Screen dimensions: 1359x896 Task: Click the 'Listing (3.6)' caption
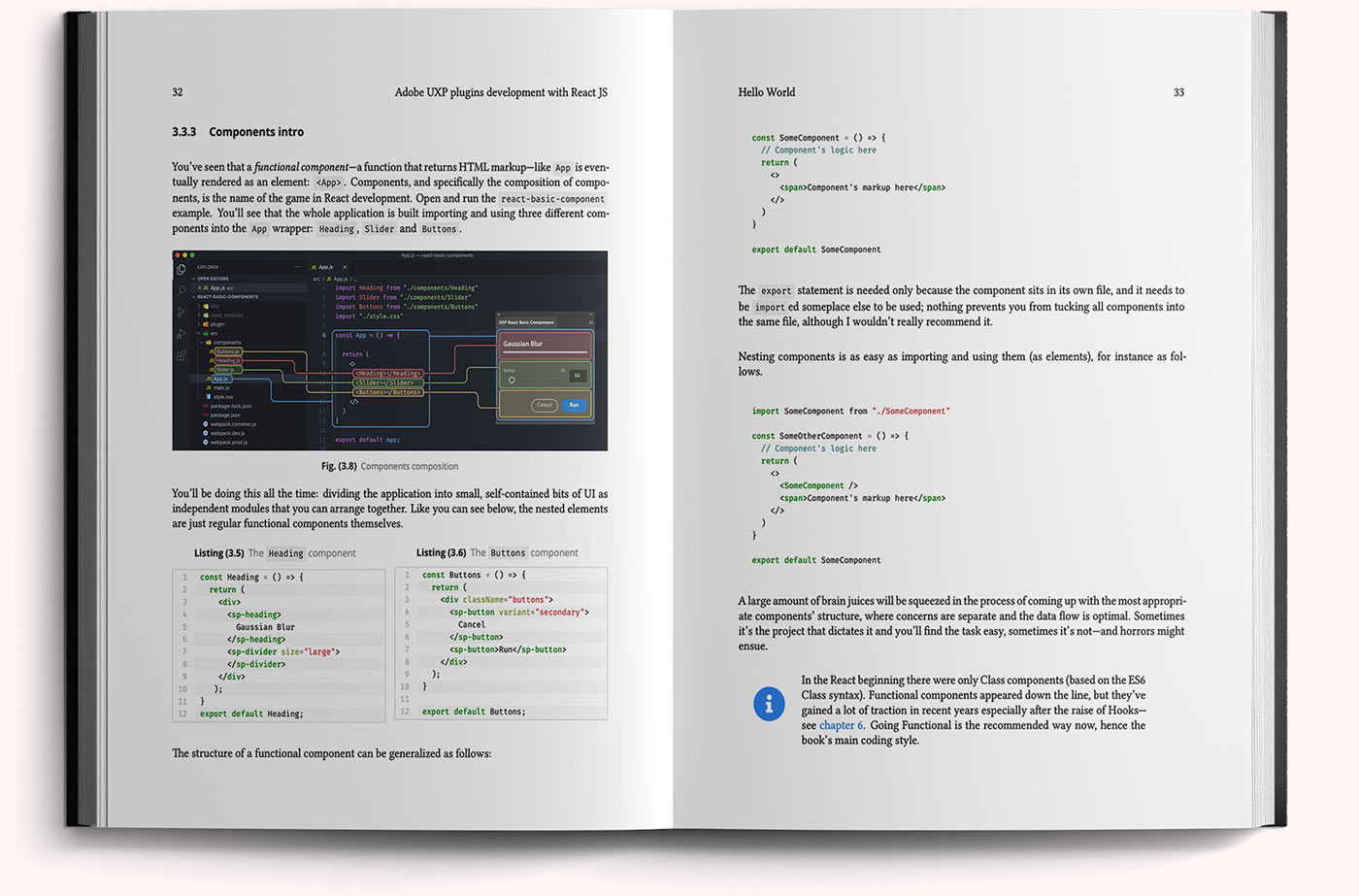click(x=442, y=553)
